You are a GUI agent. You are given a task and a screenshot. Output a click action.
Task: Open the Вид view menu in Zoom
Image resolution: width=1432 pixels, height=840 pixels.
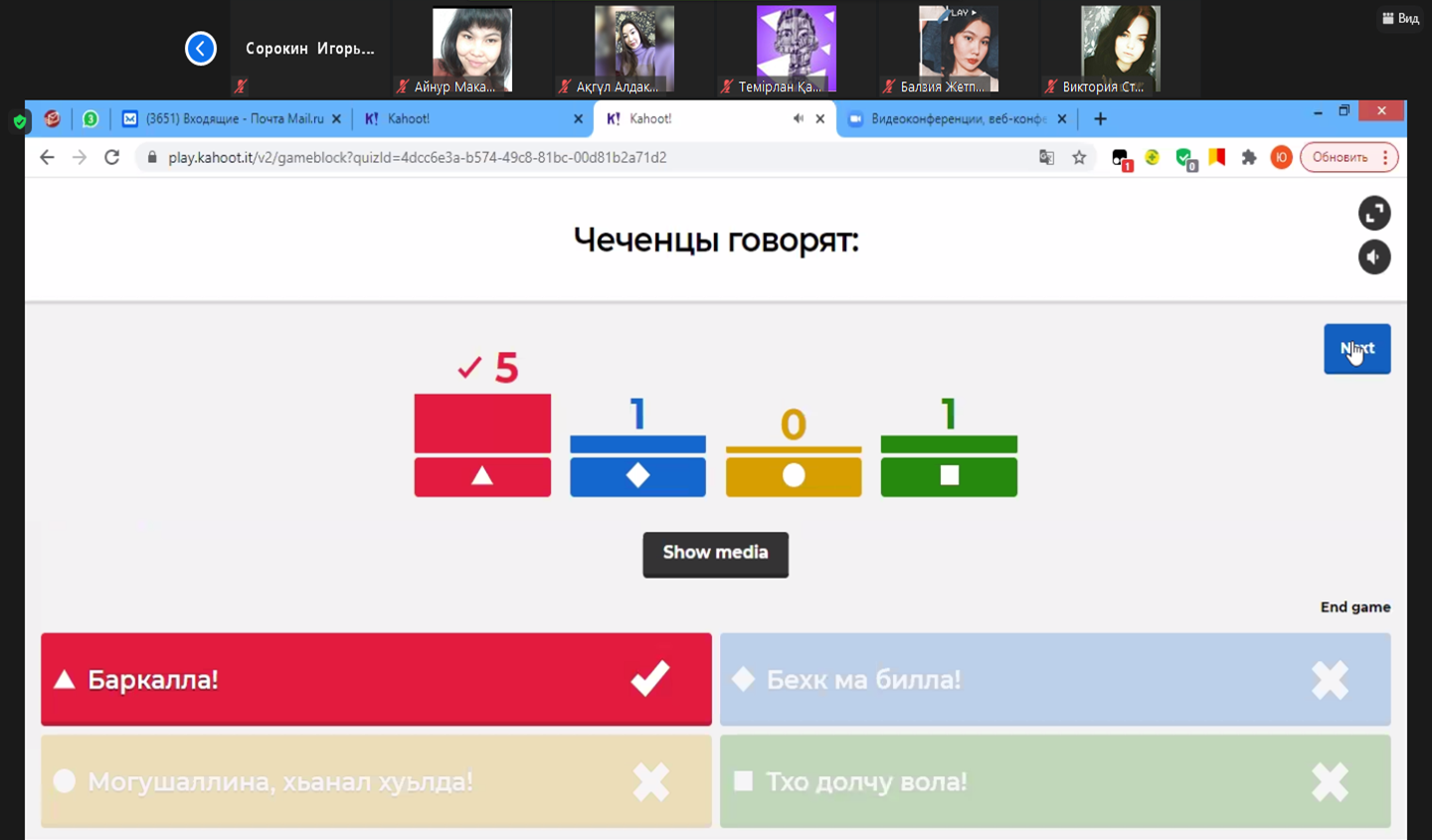click(x=1400, y=18)
